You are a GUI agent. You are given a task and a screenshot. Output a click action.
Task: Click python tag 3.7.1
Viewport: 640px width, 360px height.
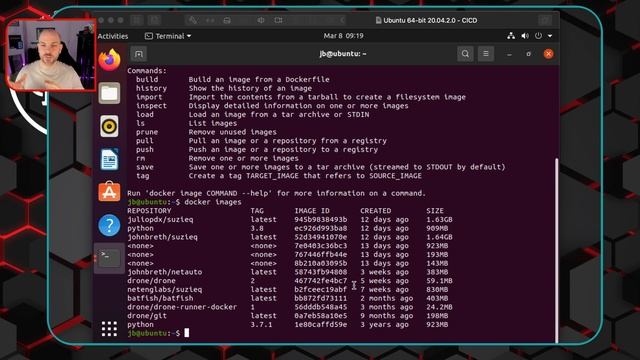261,324
